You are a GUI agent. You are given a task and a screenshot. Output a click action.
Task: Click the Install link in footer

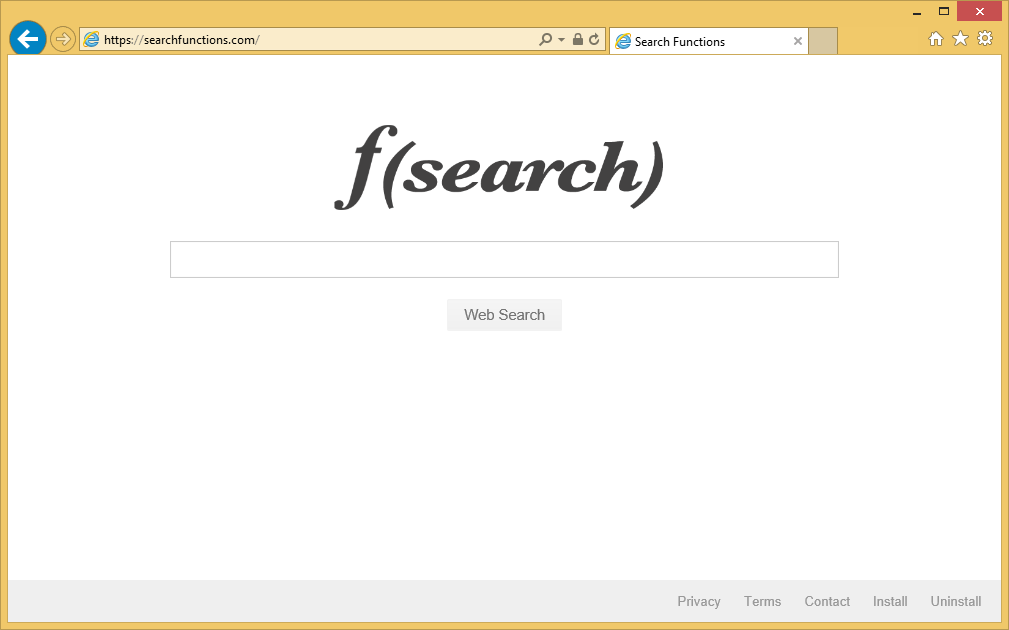[890, 601]
